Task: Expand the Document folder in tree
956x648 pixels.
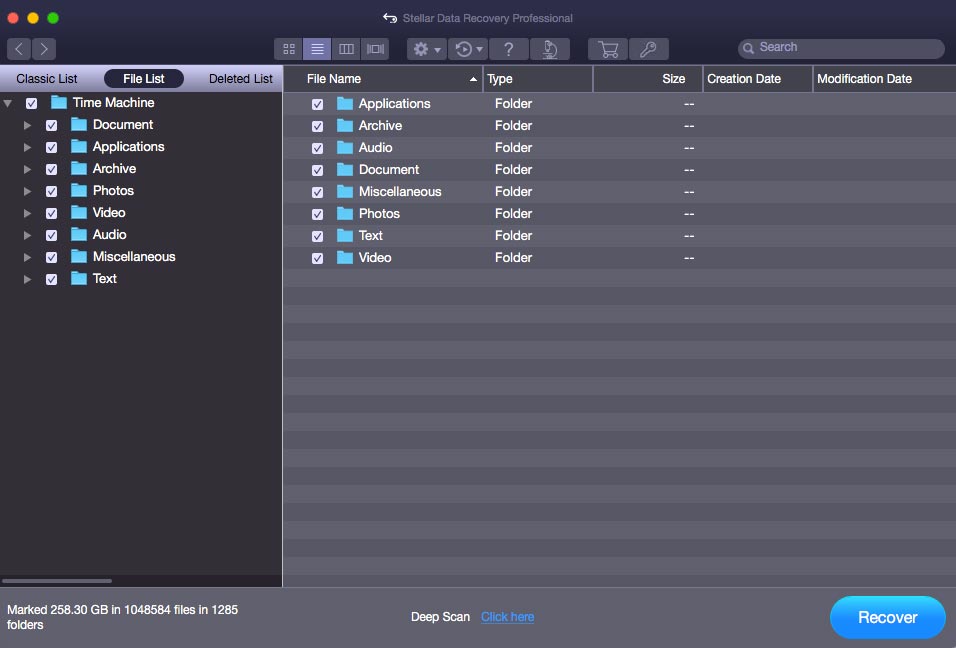Action: tap(28, 125)
